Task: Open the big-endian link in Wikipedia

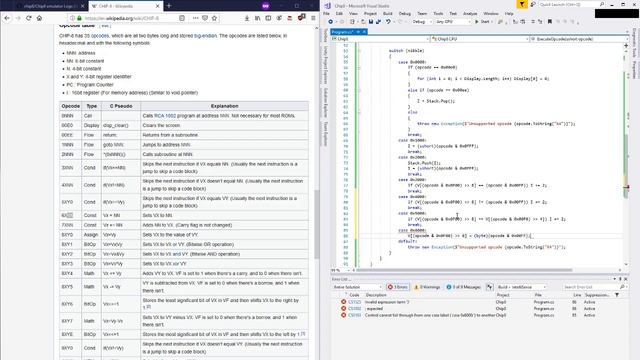Action: (x=205, y=36)
